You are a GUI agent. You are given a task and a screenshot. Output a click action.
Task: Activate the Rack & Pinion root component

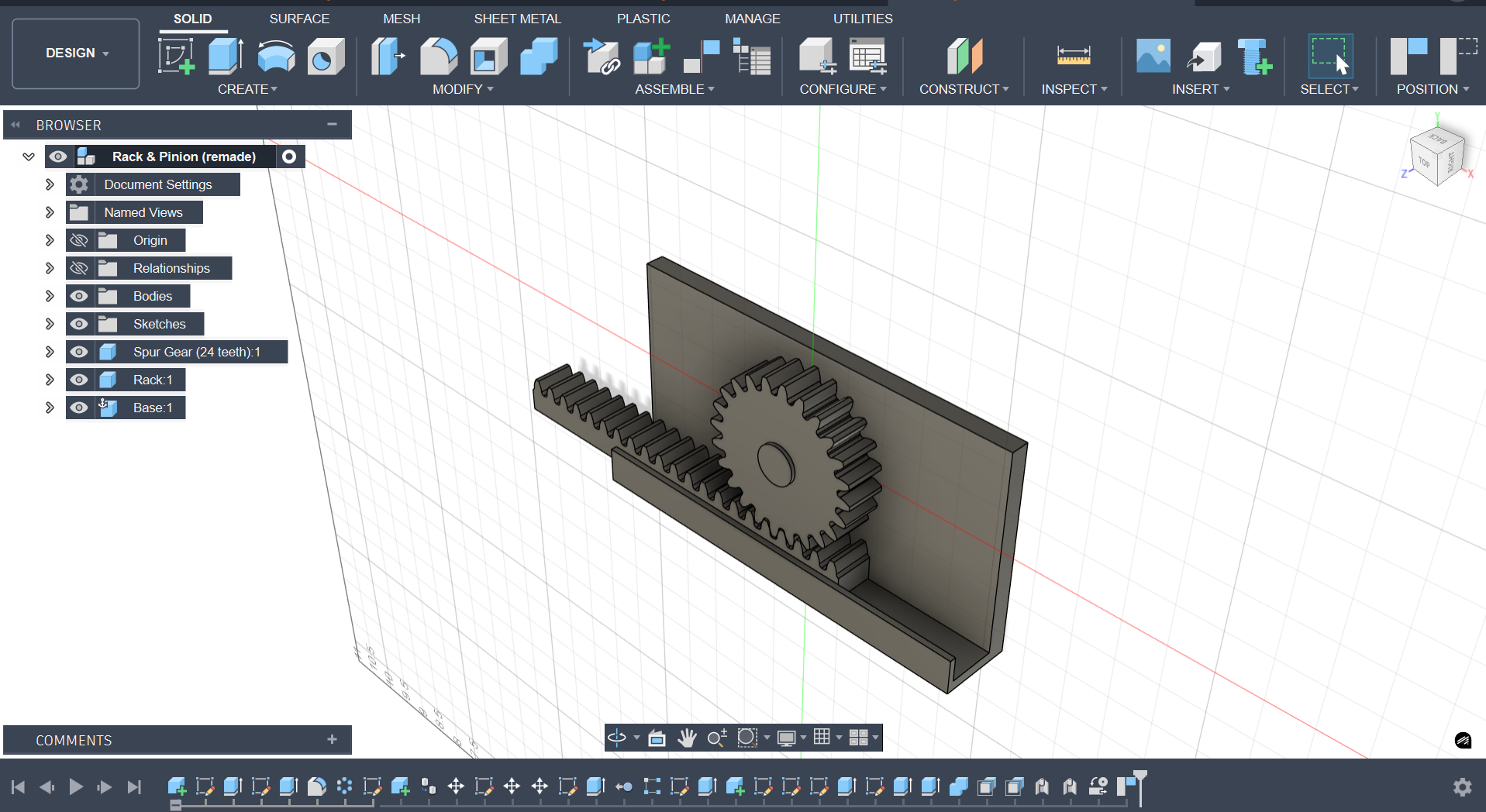click(289, 157)
